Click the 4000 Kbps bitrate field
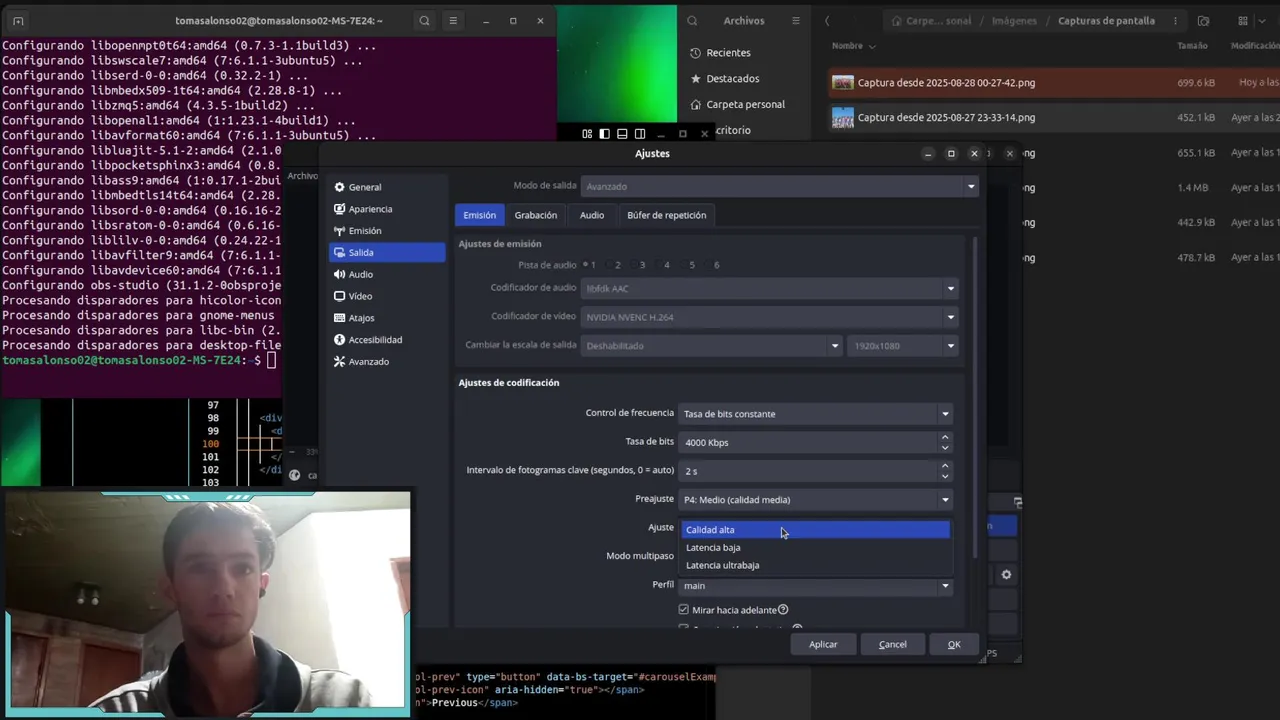1280x720 pixels. (809, 442)
